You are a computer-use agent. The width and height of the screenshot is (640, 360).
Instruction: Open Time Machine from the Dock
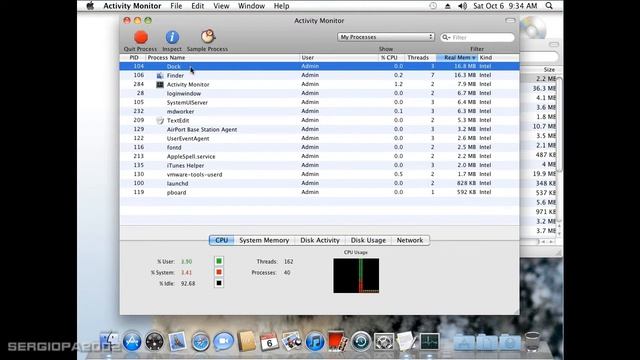point(361,342)
